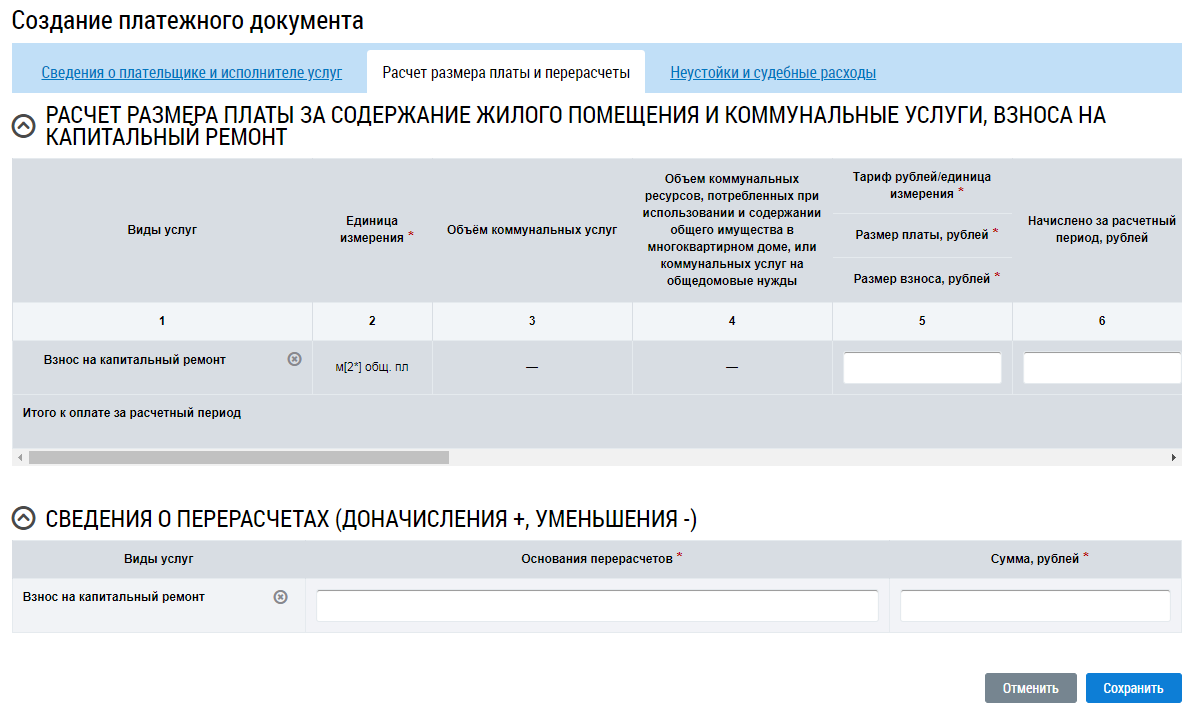This screenshot has height=715, width=1191.
Task: Collapse the 'Сведения о перерасчетах' section
Action: tap(24, 519)
